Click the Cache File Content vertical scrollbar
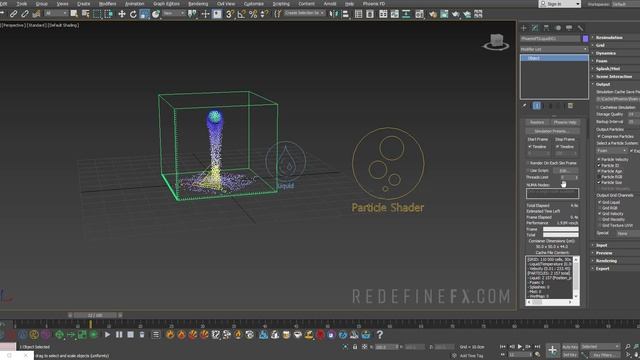This screenshot has width=640, height=360. 576,278
